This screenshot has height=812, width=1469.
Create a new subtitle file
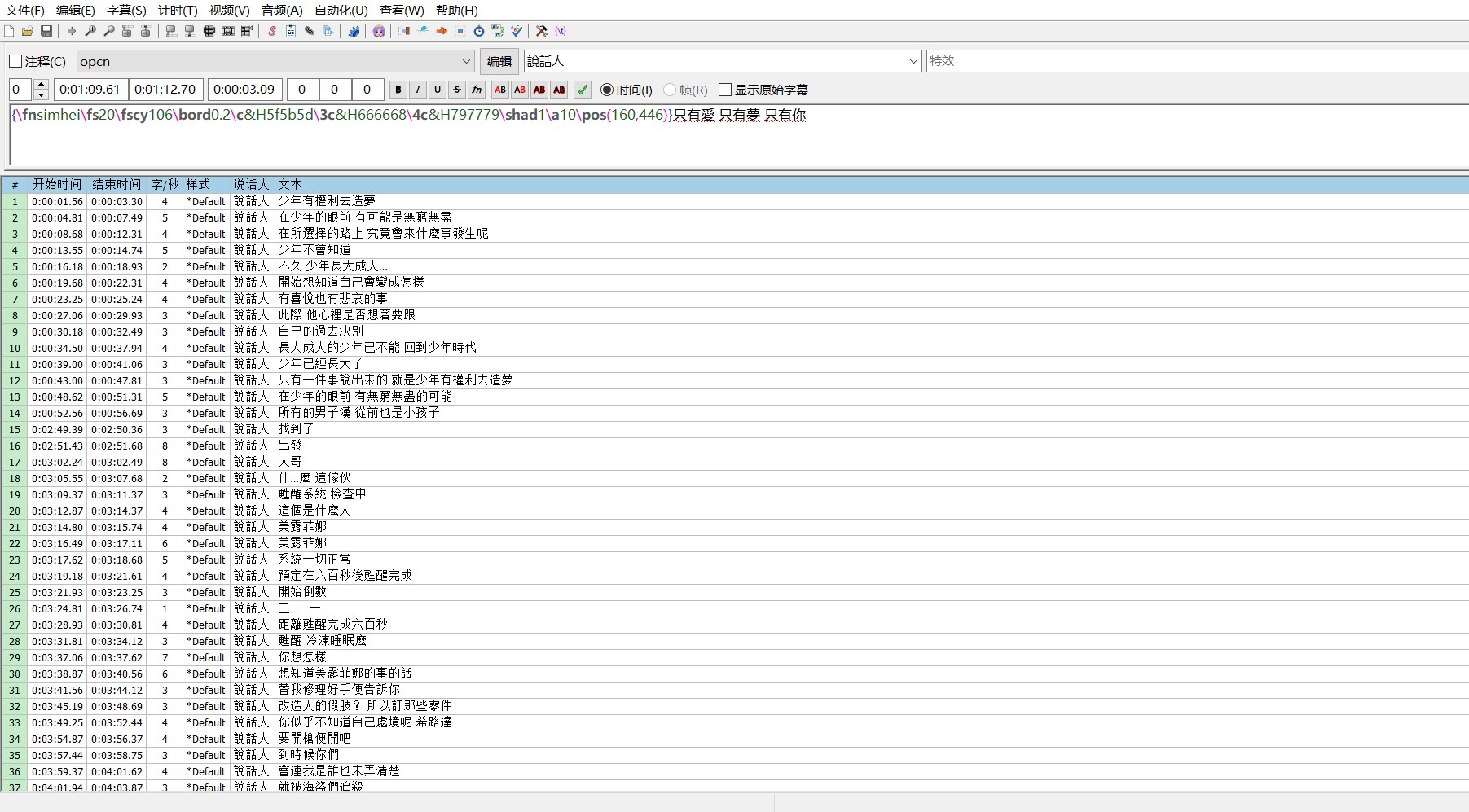(9, 31)
